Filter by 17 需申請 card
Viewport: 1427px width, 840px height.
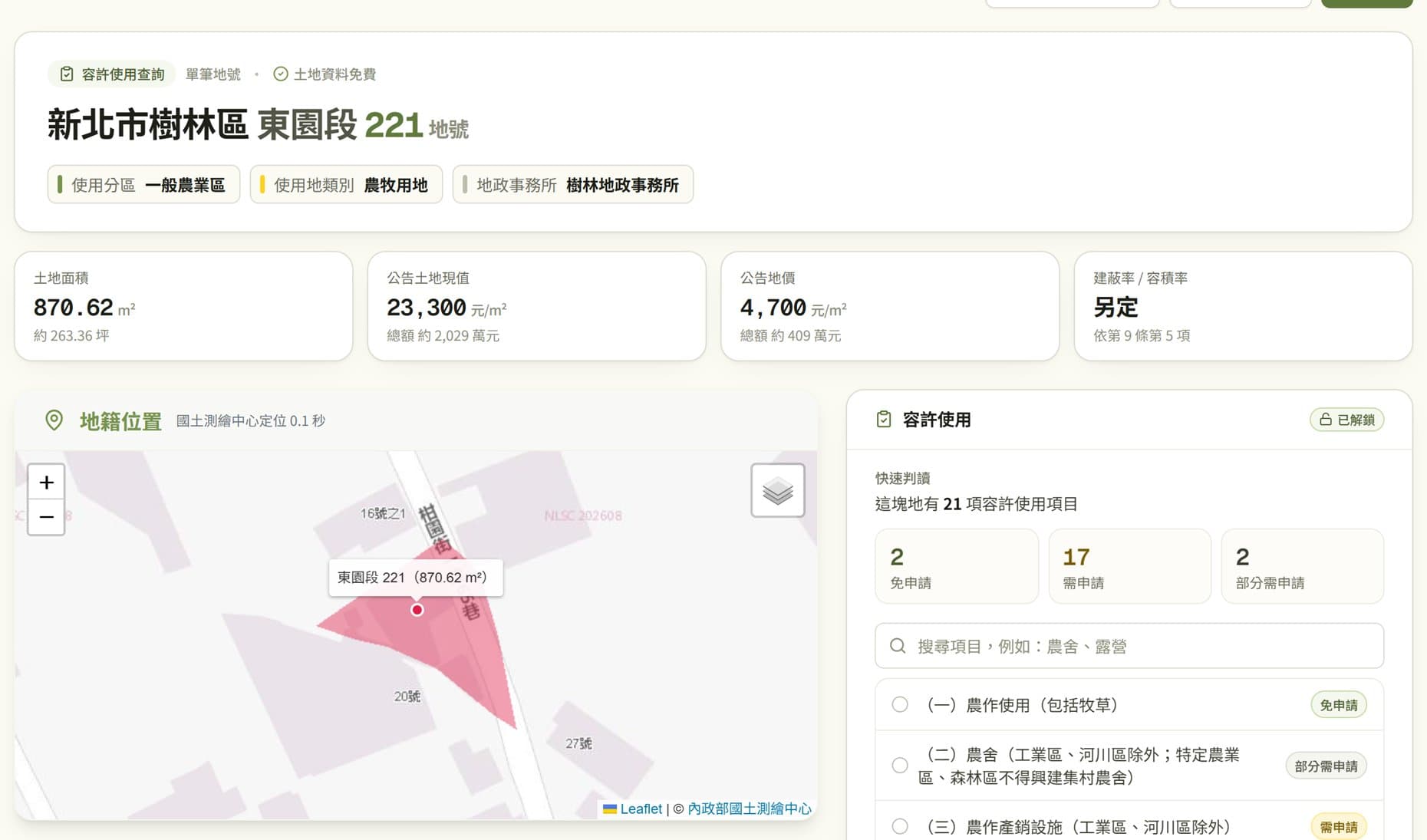pyautogui.click(x=1129, y=566)
